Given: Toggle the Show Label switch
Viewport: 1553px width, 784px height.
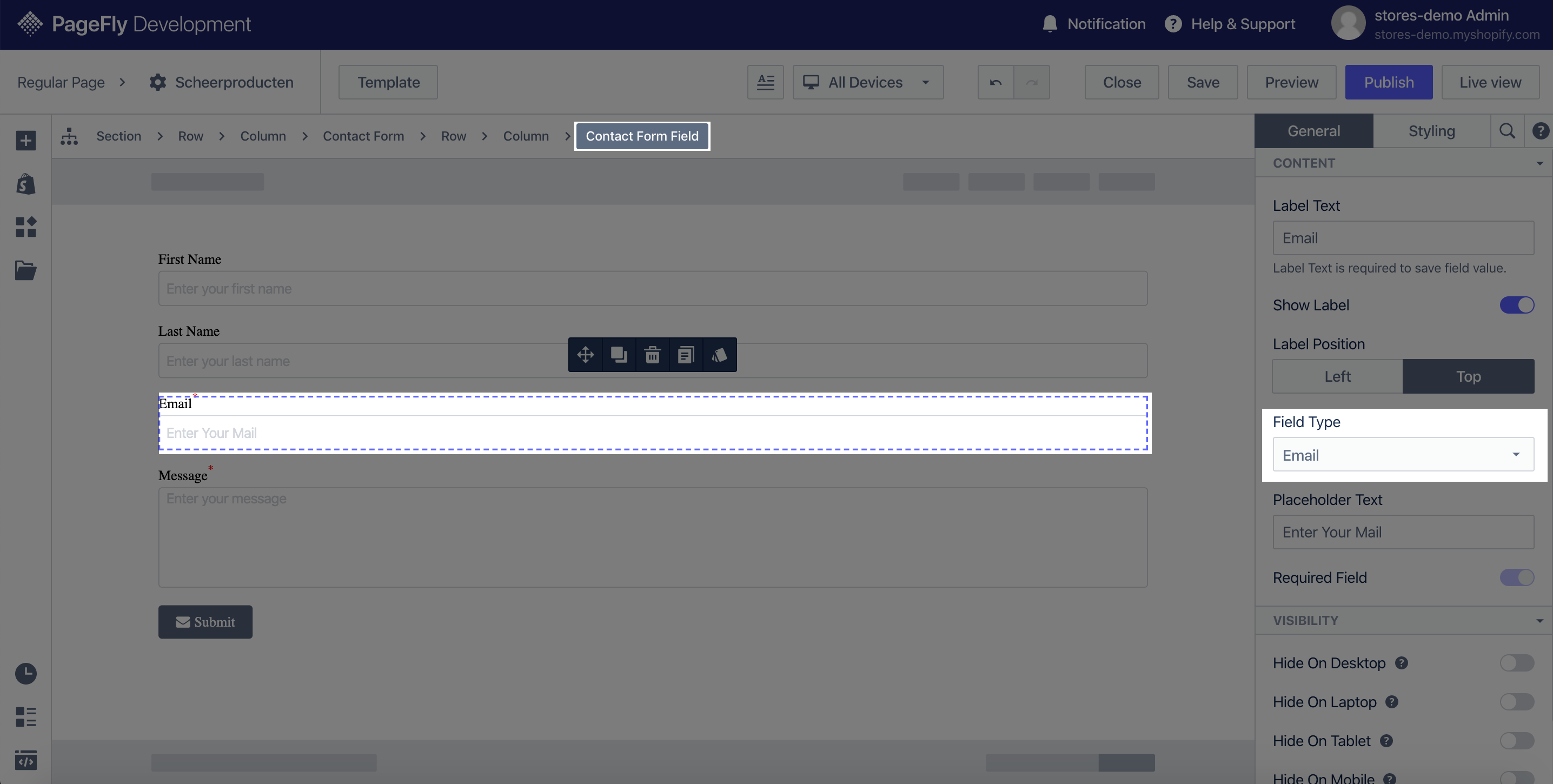Looking at the screenshot, I should pos(1517,305).
